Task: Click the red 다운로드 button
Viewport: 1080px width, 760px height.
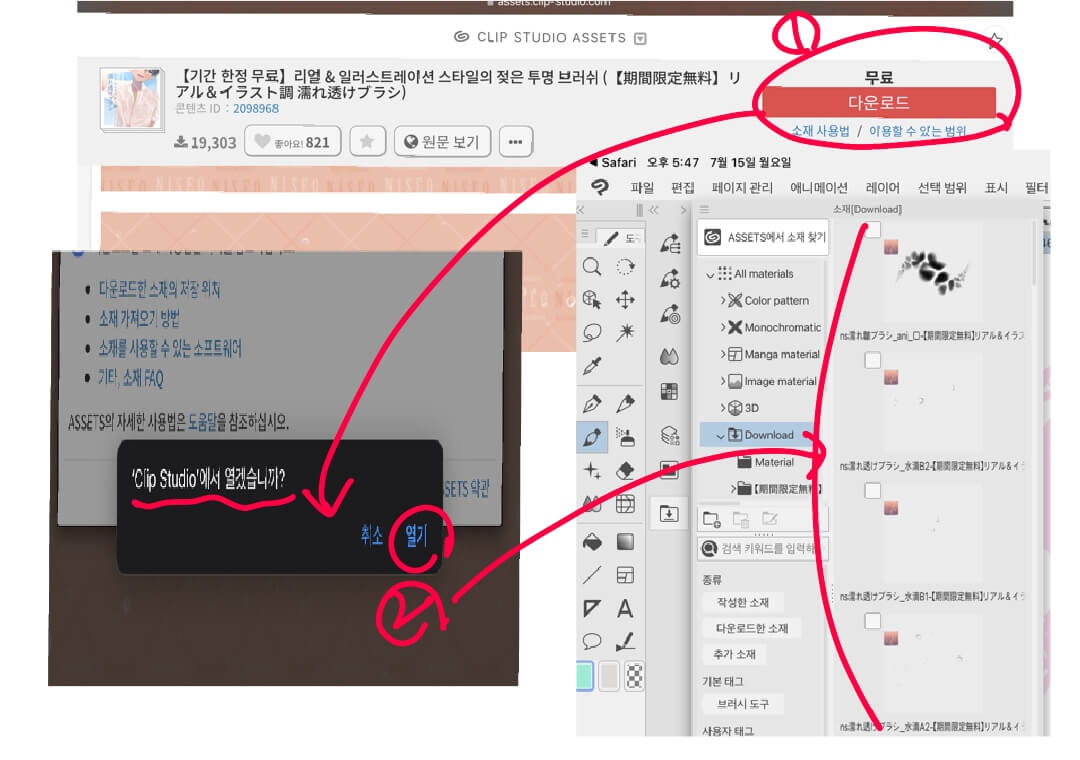Action: click(879, 103)
